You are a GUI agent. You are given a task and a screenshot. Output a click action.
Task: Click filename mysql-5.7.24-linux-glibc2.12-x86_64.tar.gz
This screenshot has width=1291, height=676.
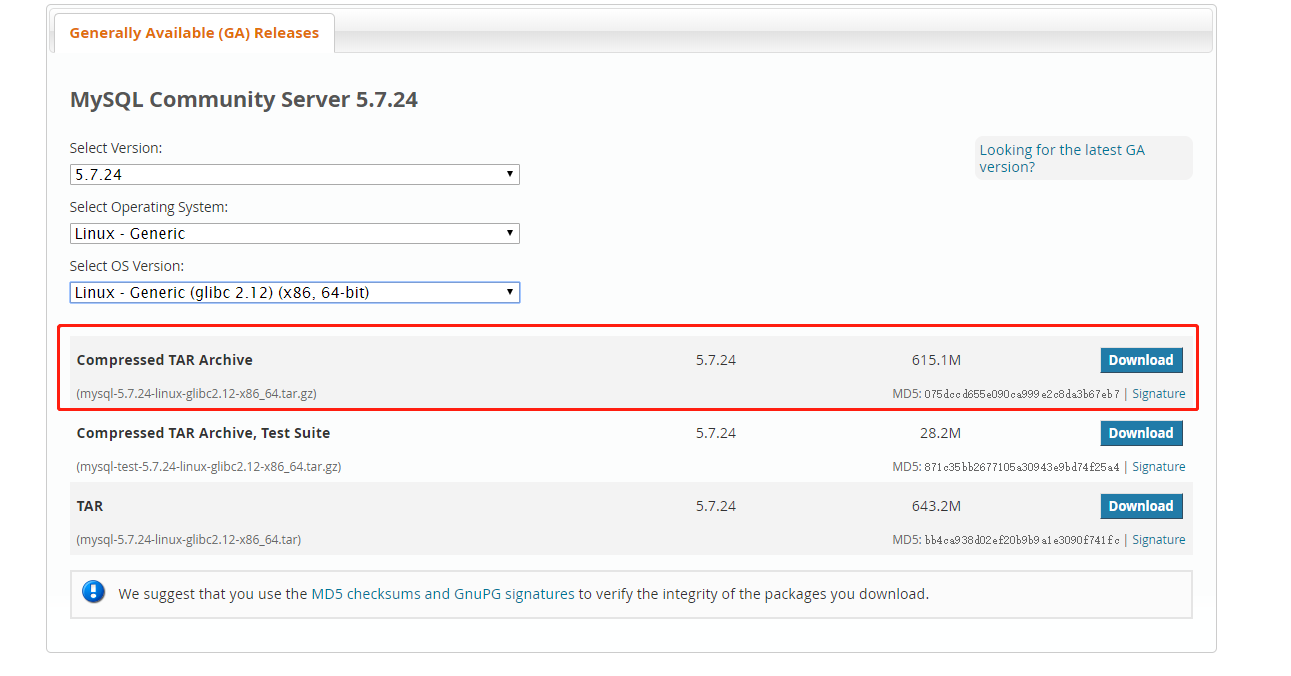click(197, 394)
